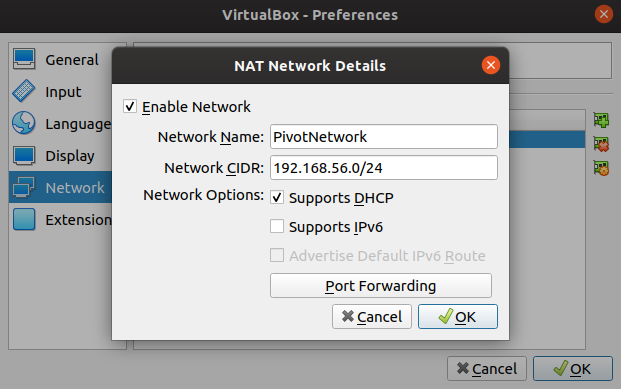The image size is (621, 389).
Task: Click the edit NAT network icon
Action: (x=601, y=168)
